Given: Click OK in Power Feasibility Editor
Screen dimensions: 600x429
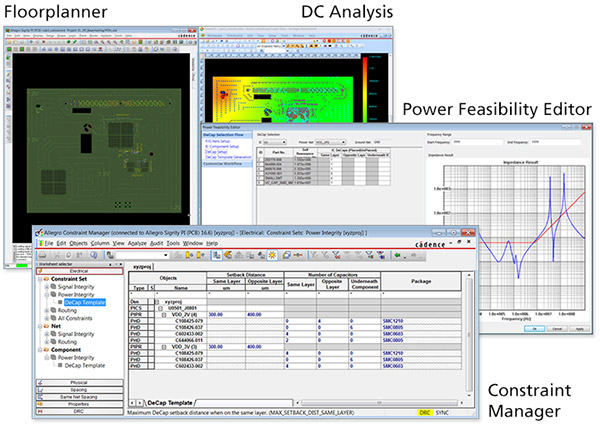Looking at the screenshot, I should tap(535, 328).
